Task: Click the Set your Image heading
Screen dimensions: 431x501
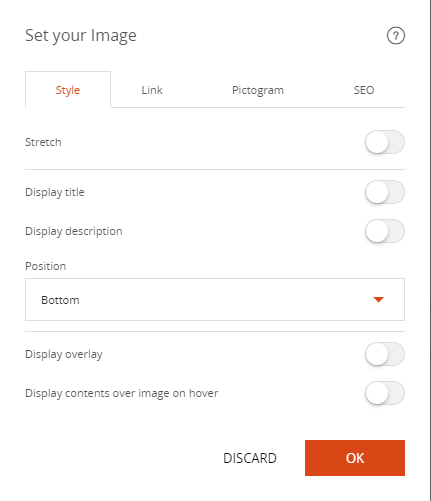Action: (81, 36)
